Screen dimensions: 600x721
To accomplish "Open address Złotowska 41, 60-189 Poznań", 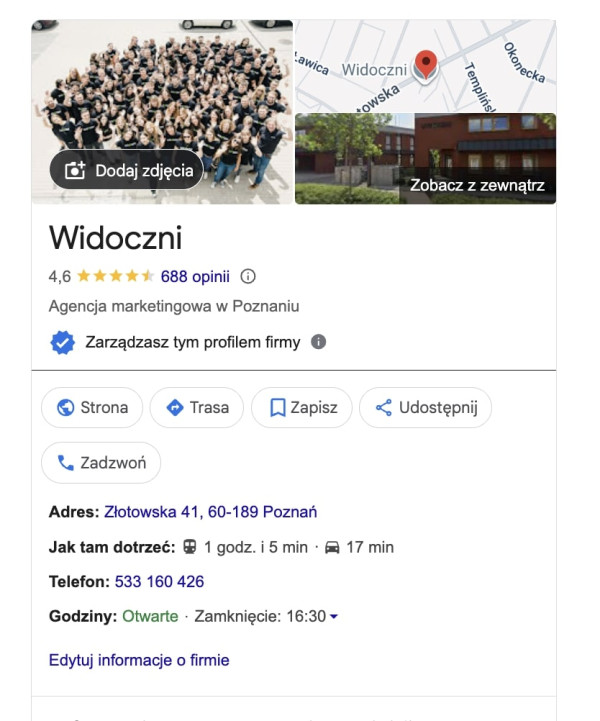I will click(211, 512).
